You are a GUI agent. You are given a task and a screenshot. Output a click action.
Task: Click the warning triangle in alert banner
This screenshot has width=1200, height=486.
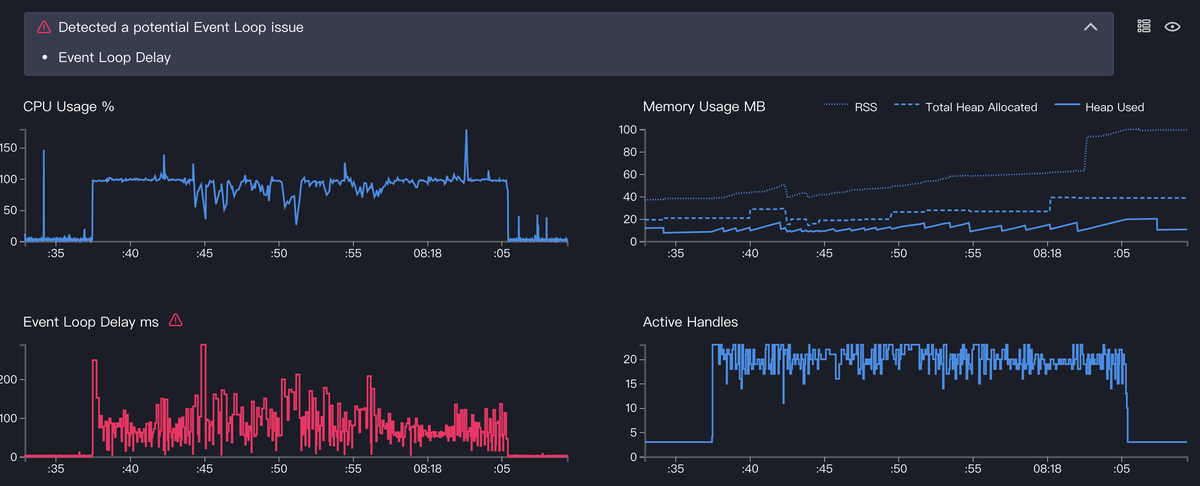coord(44,27)
